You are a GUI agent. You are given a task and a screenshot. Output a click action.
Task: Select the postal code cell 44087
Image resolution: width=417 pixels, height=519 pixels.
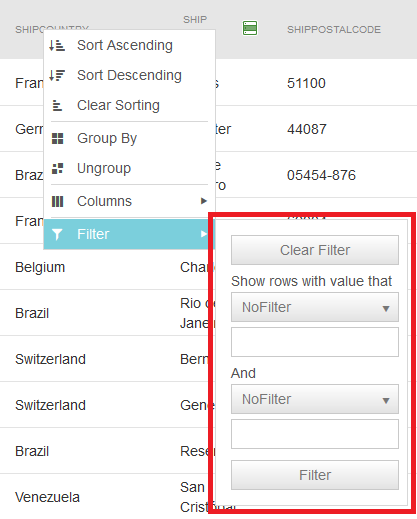307,129
